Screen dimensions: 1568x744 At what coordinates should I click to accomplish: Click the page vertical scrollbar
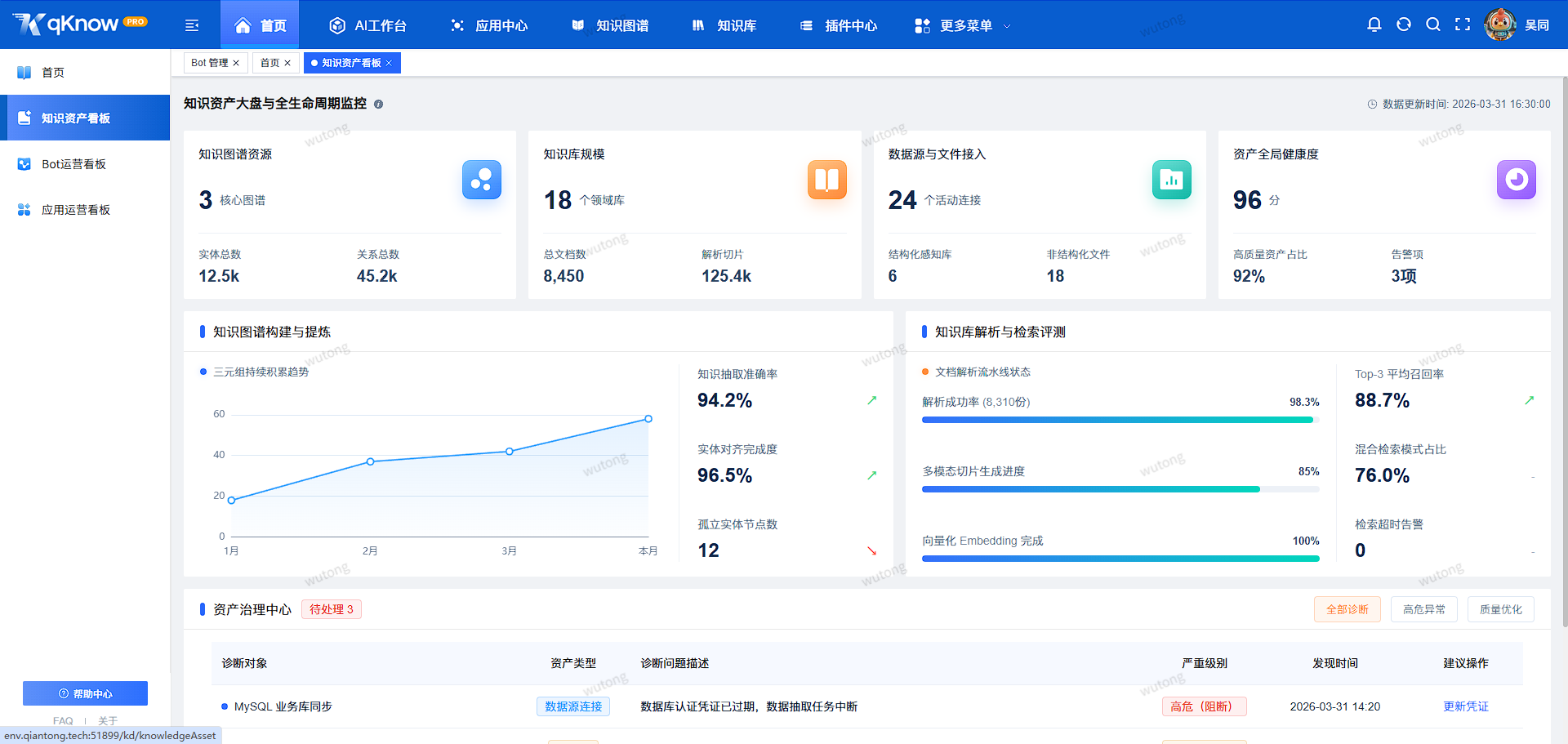click(1565, 351)
